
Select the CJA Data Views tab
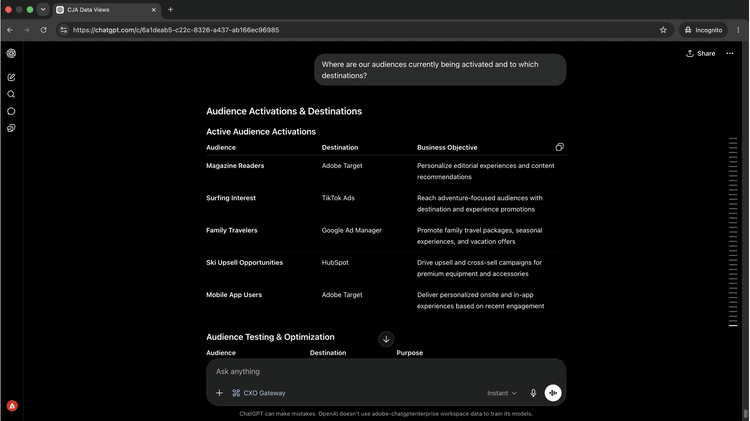pyautogui.click(x=106, y=10)
